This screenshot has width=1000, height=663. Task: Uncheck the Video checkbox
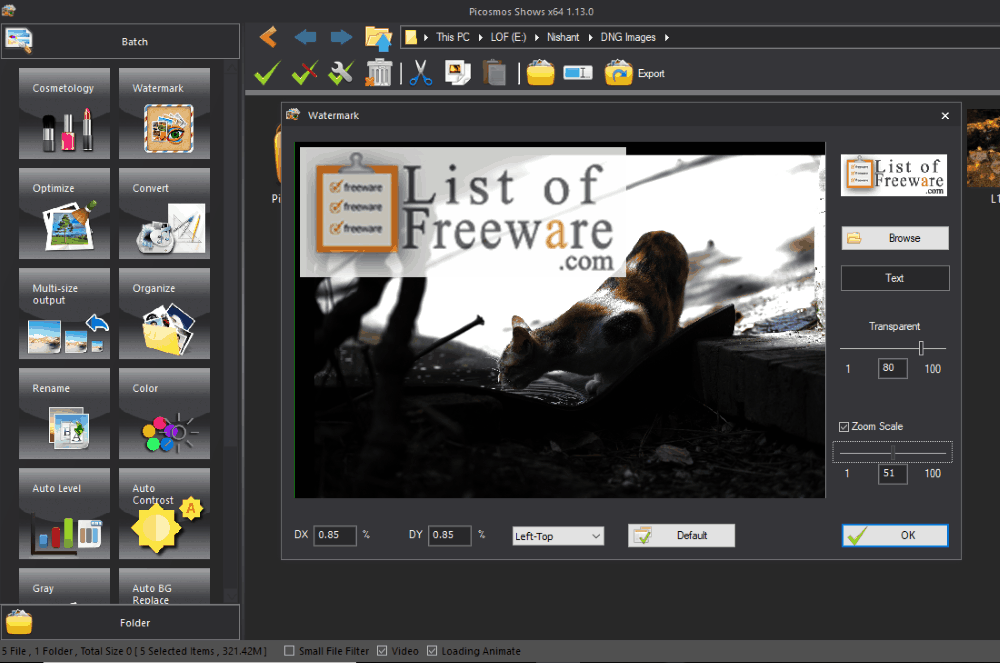[382, 651]
